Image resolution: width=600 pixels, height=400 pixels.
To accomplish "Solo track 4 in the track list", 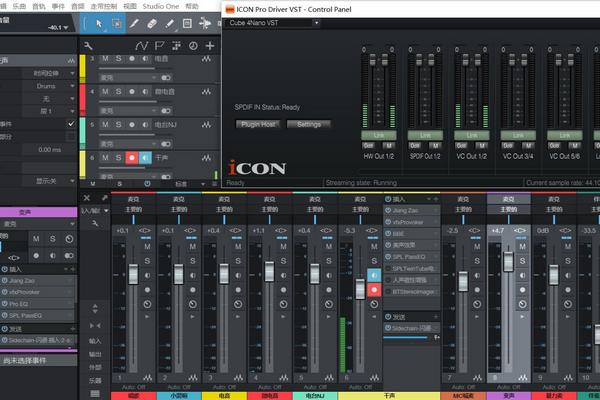I will click(118, 92).
